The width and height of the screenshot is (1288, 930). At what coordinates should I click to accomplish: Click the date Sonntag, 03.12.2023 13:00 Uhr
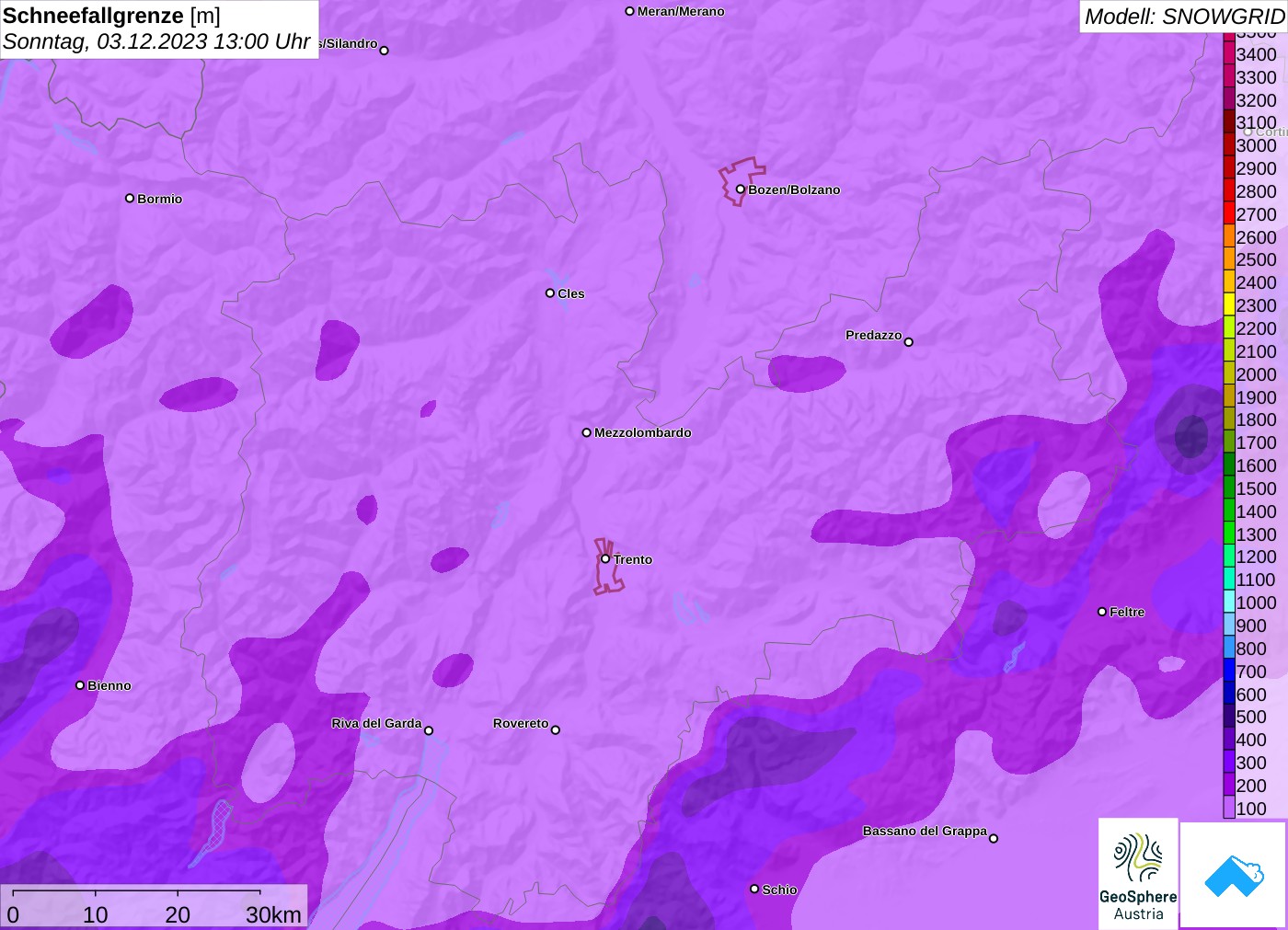156,41
